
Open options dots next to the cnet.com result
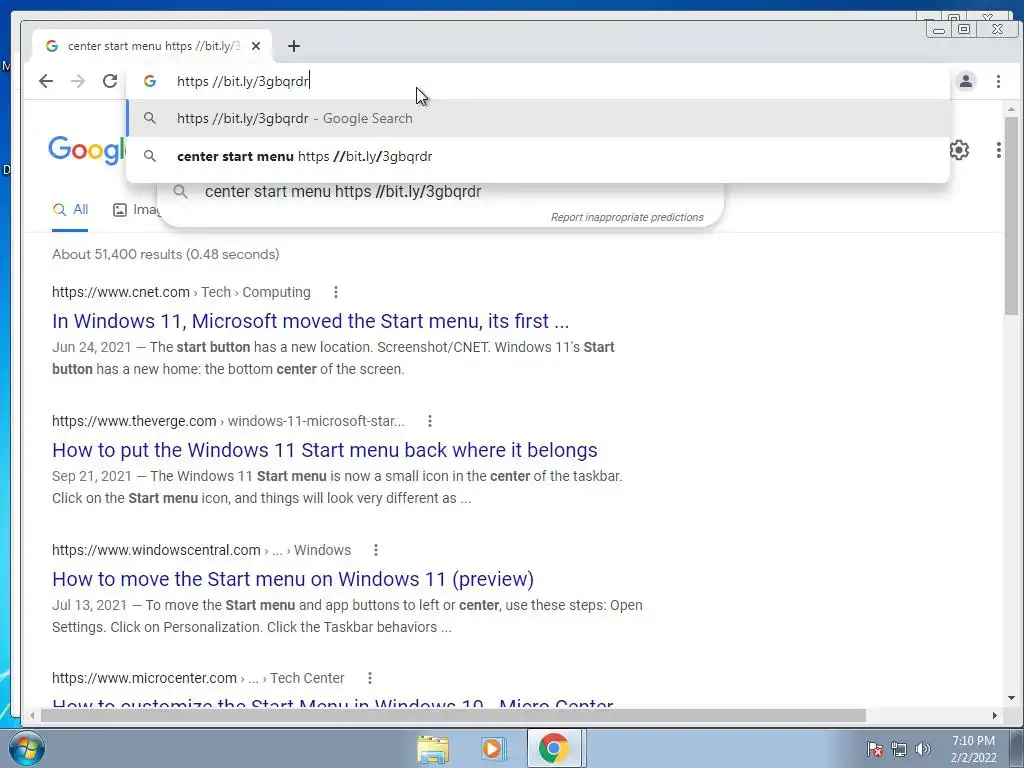336,292
